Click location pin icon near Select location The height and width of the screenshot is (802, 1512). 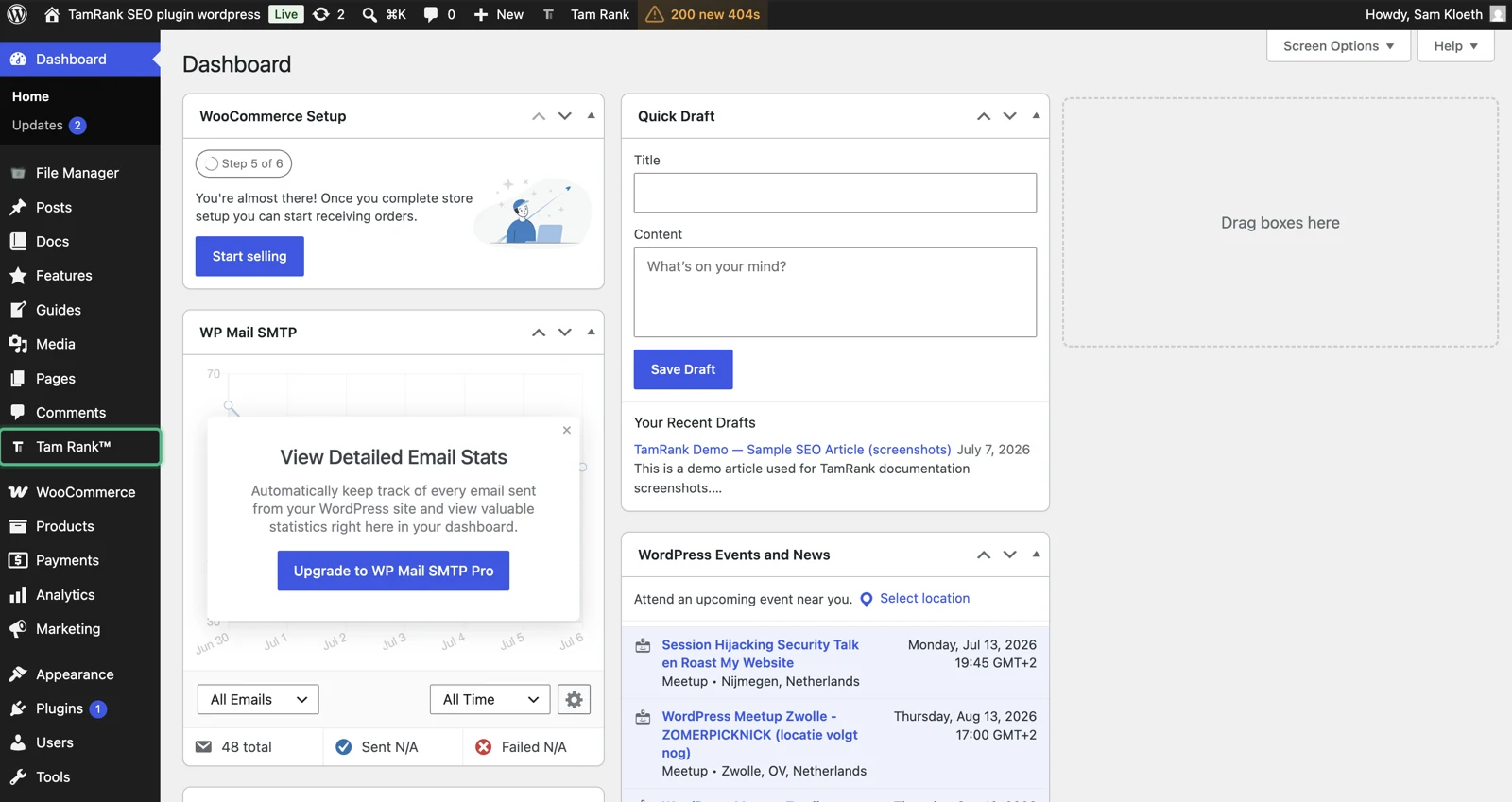[866, 599]
